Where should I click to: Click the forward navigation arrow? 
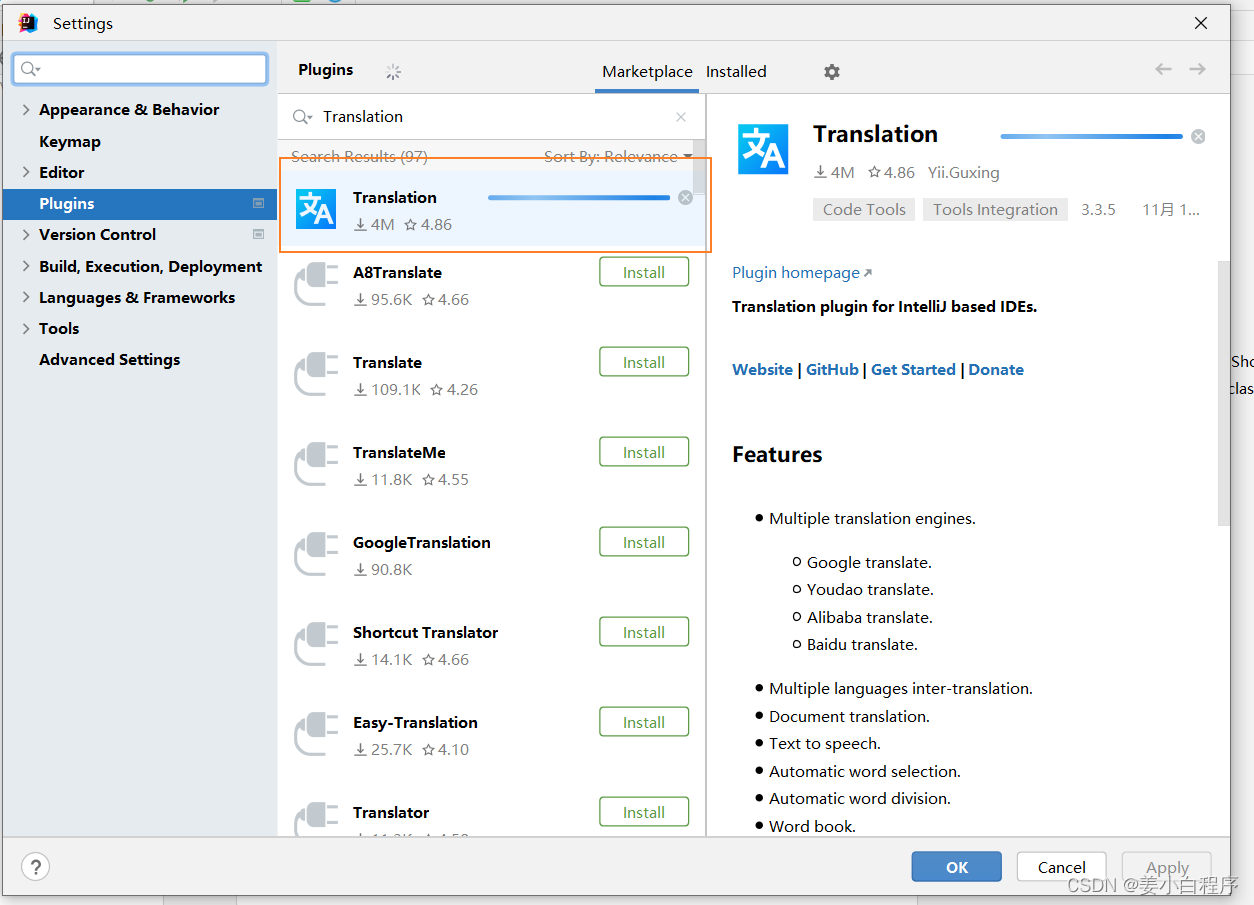(1197, 69)
